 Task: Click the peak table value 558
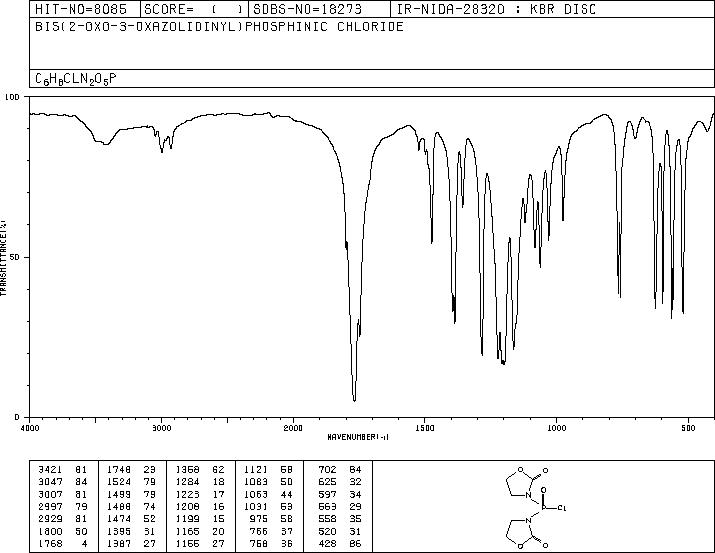tap(327, 519)
